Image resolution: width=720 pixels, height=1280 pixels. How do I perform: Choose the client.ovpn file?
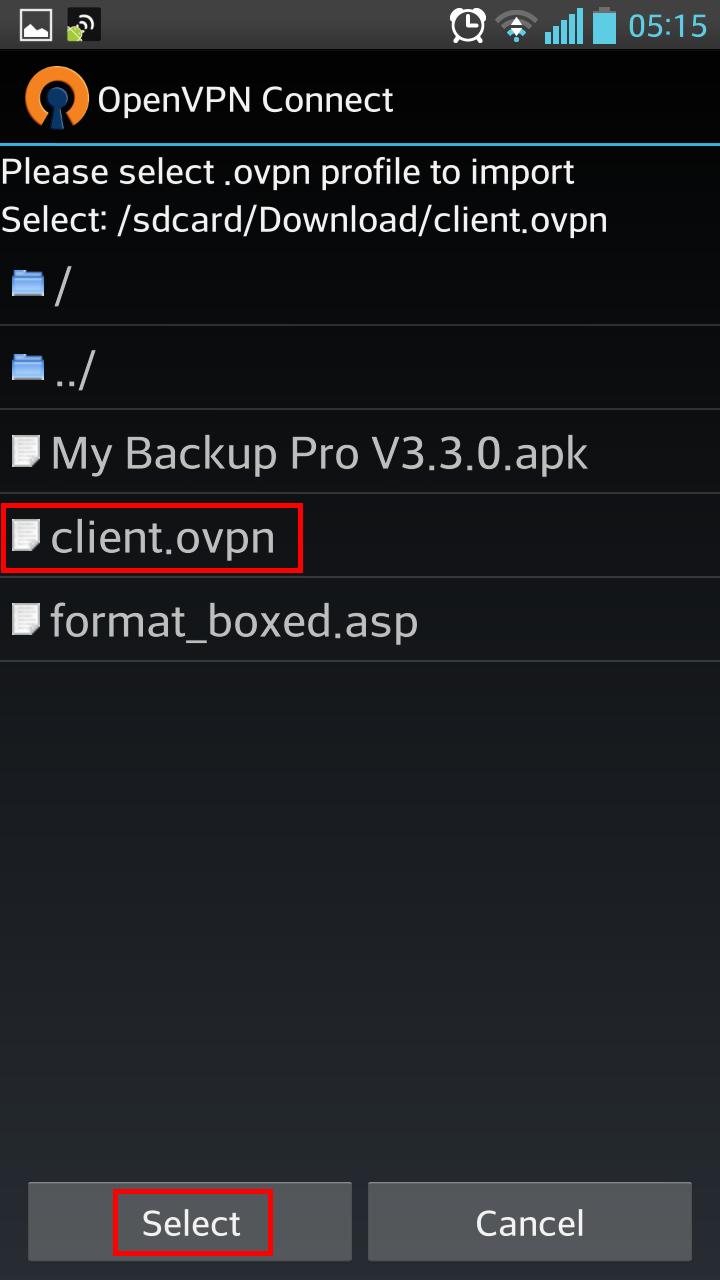(360, 536)
